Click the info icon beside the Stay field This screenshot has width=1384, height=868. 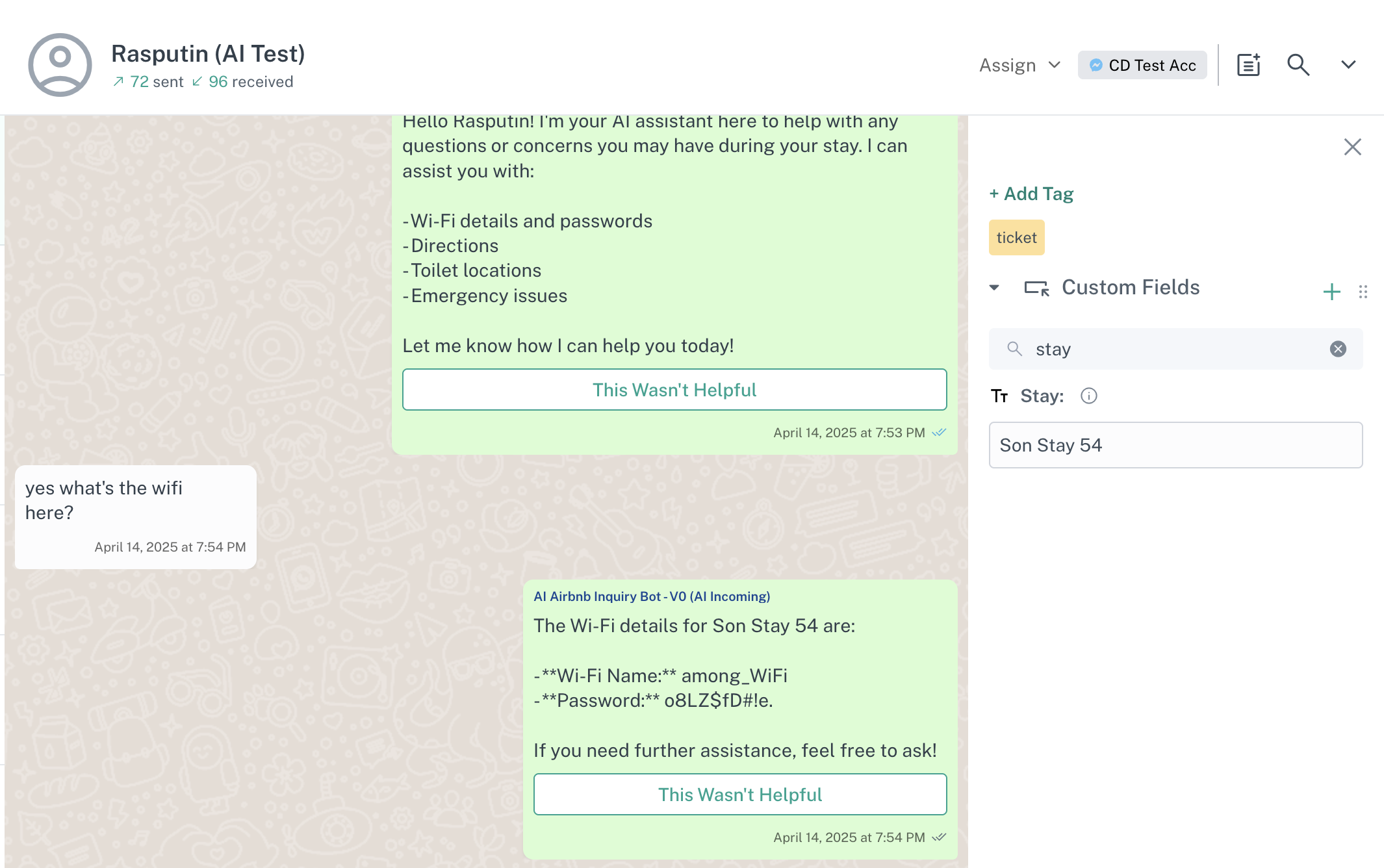(1089, 396)
